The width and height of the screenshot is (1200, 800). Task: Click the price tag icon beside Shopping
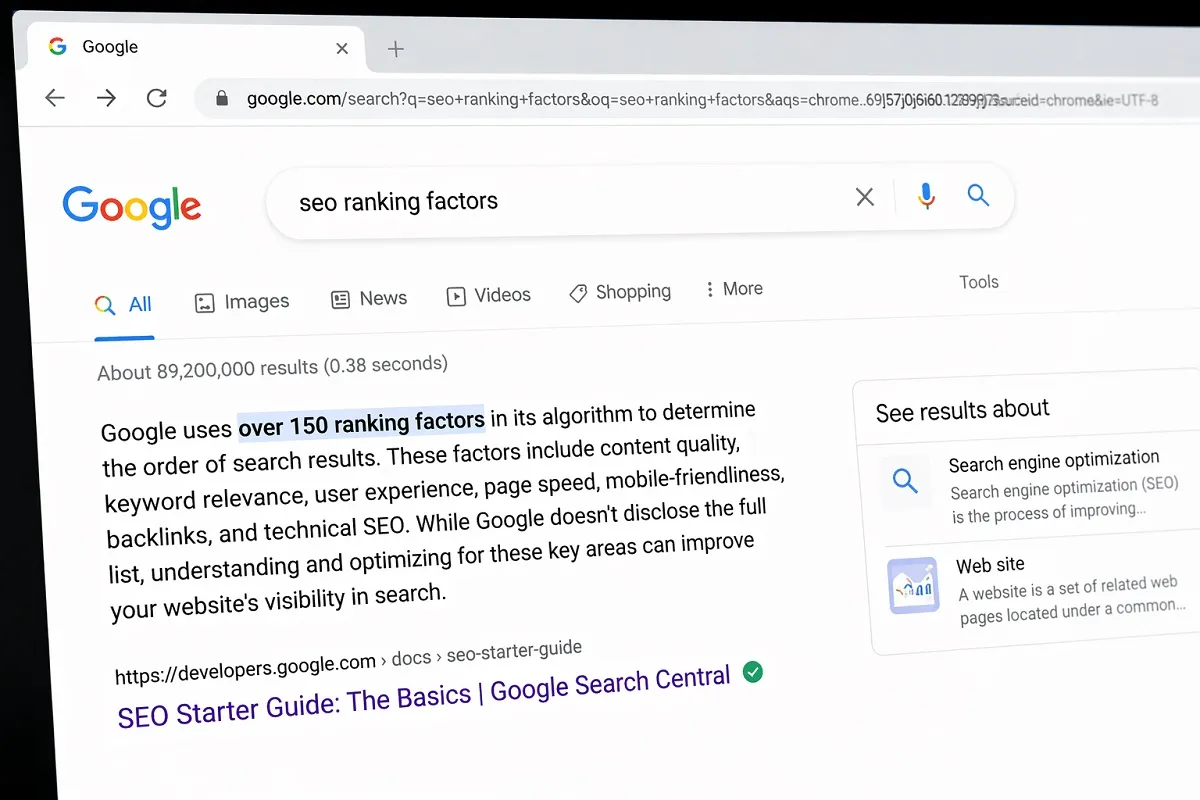pyautogui.click(x=578, y=293)
